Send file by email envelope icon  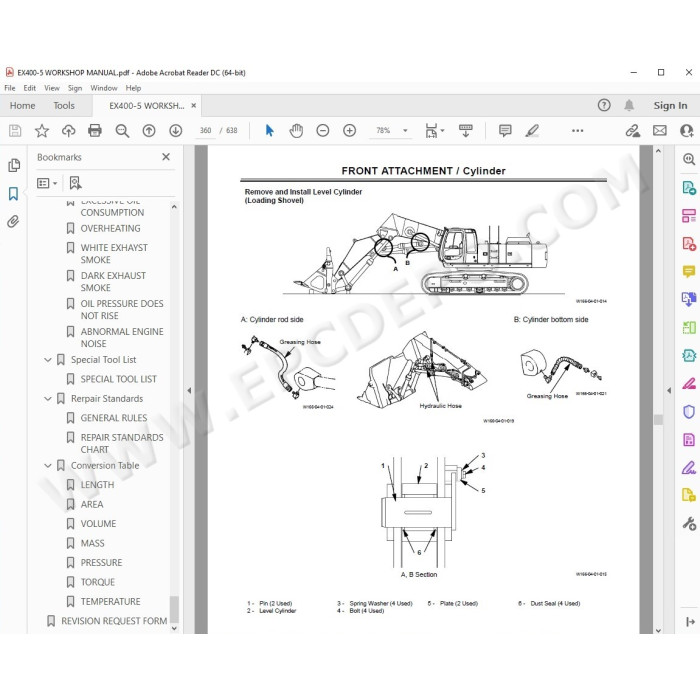coord(660,130)
